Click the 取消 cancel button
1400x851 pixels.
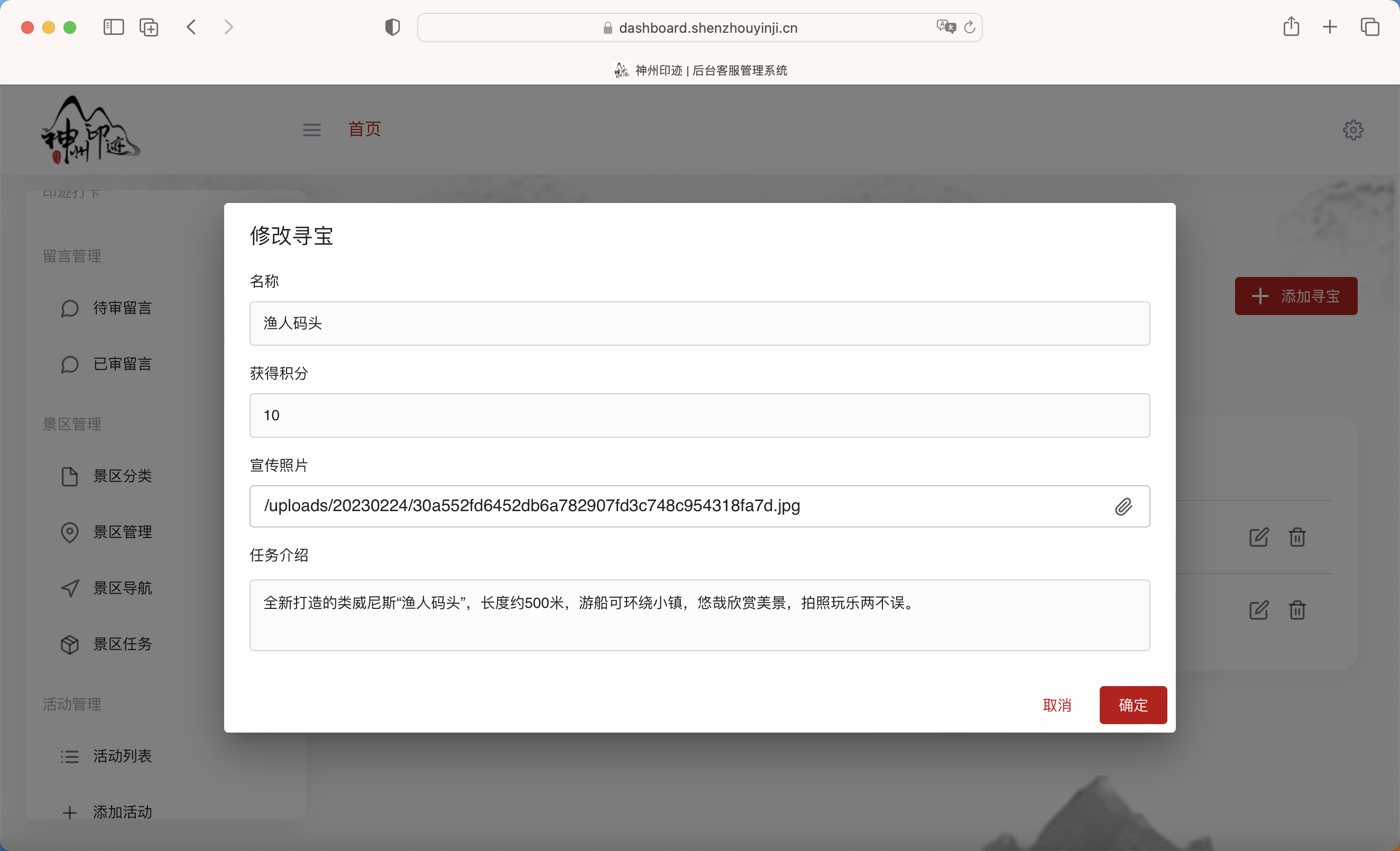[1057, 705]
